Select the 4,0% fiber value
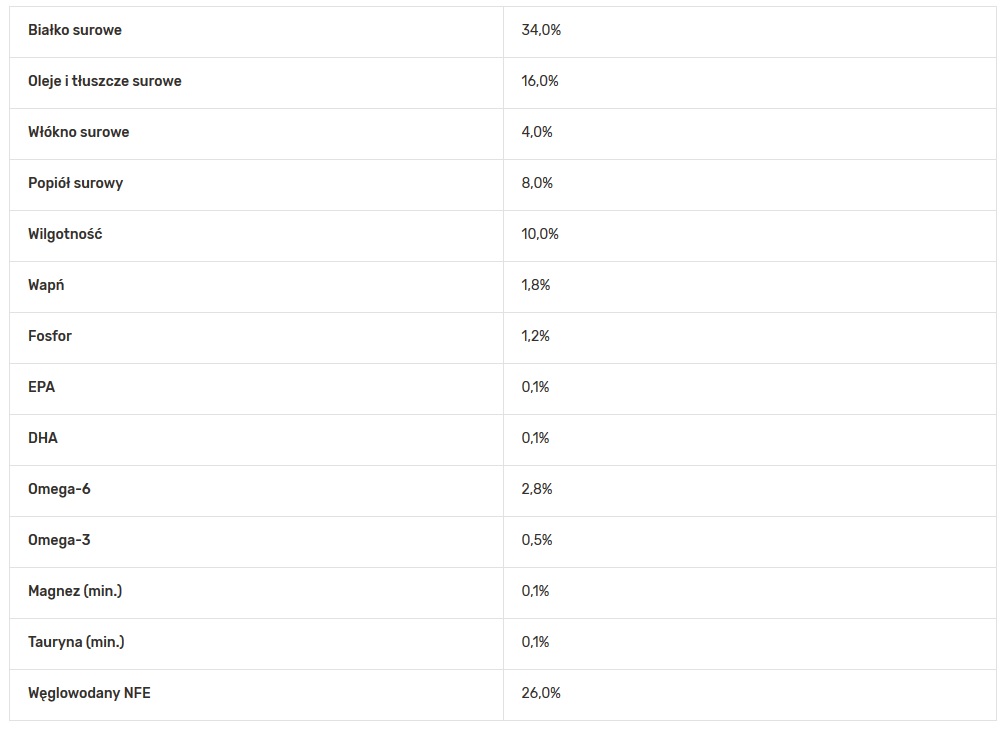Viewport: 1007px width, 729px height. (x=537, y=132)
